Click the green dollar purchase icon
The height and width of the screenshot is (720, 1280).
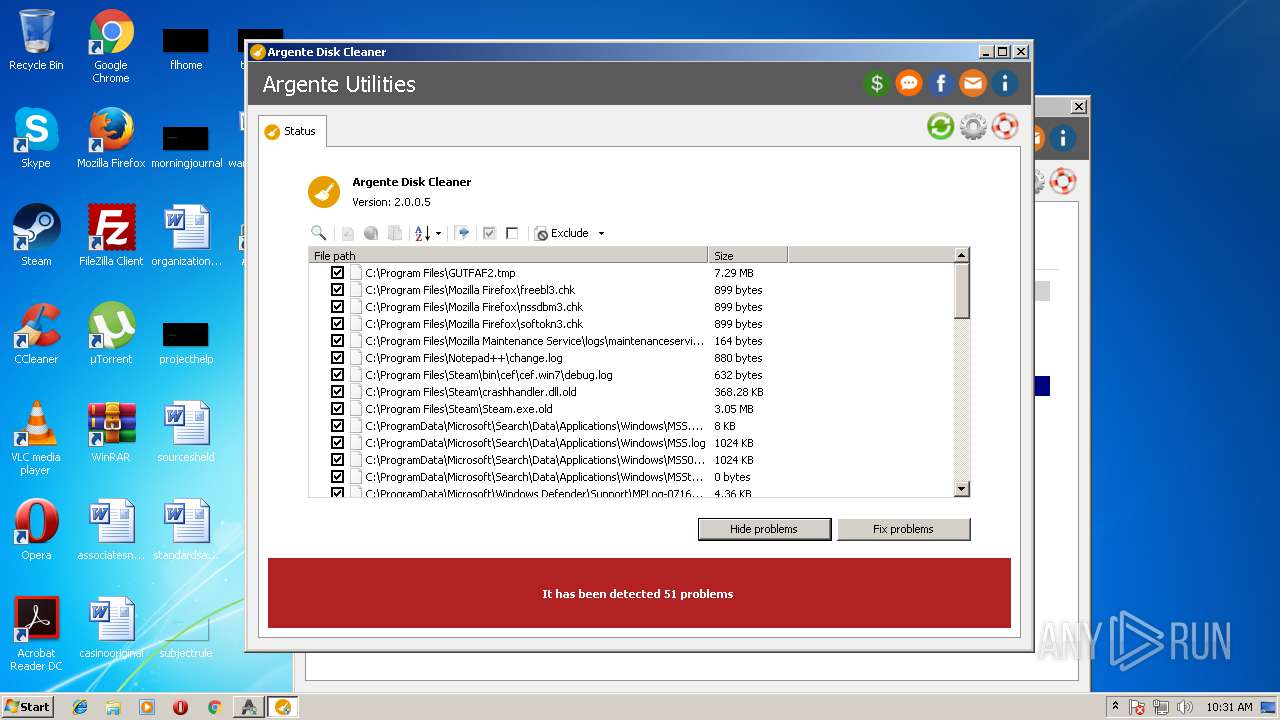877,84
